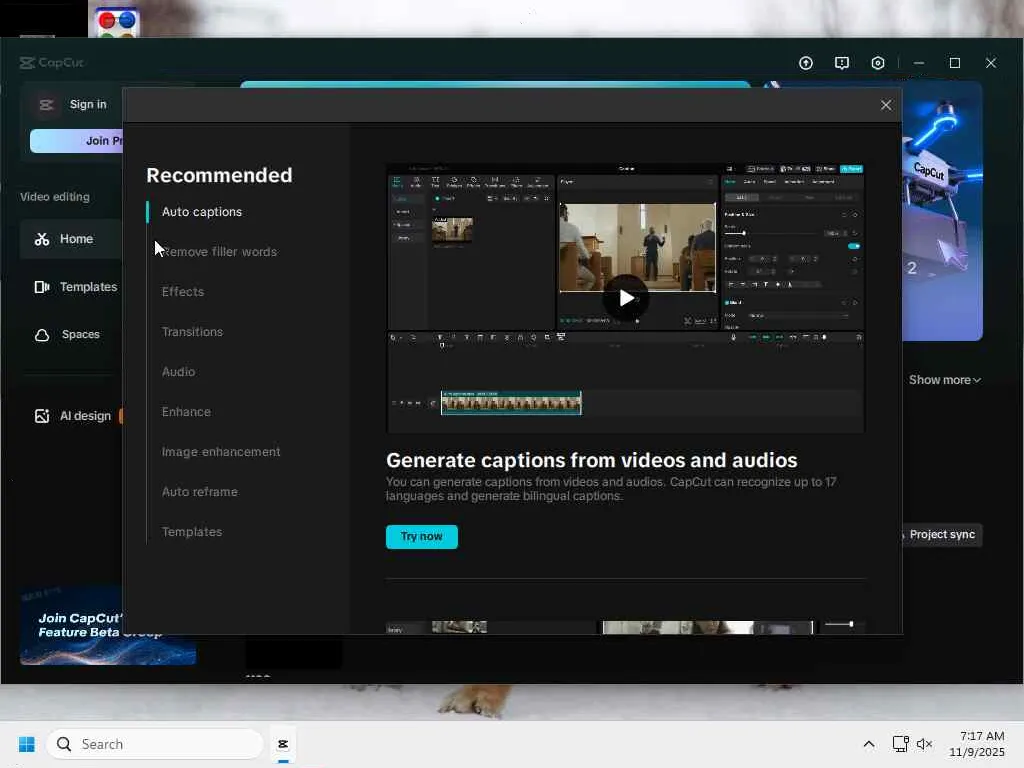Open the network tray icon
Screen dimensions: 1024x768
pos(901,744)
